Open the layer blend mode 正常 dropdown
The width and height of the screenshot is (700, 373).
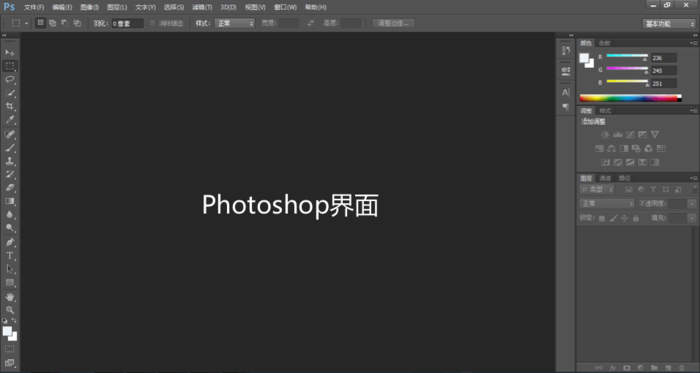(x=607, y=204)
